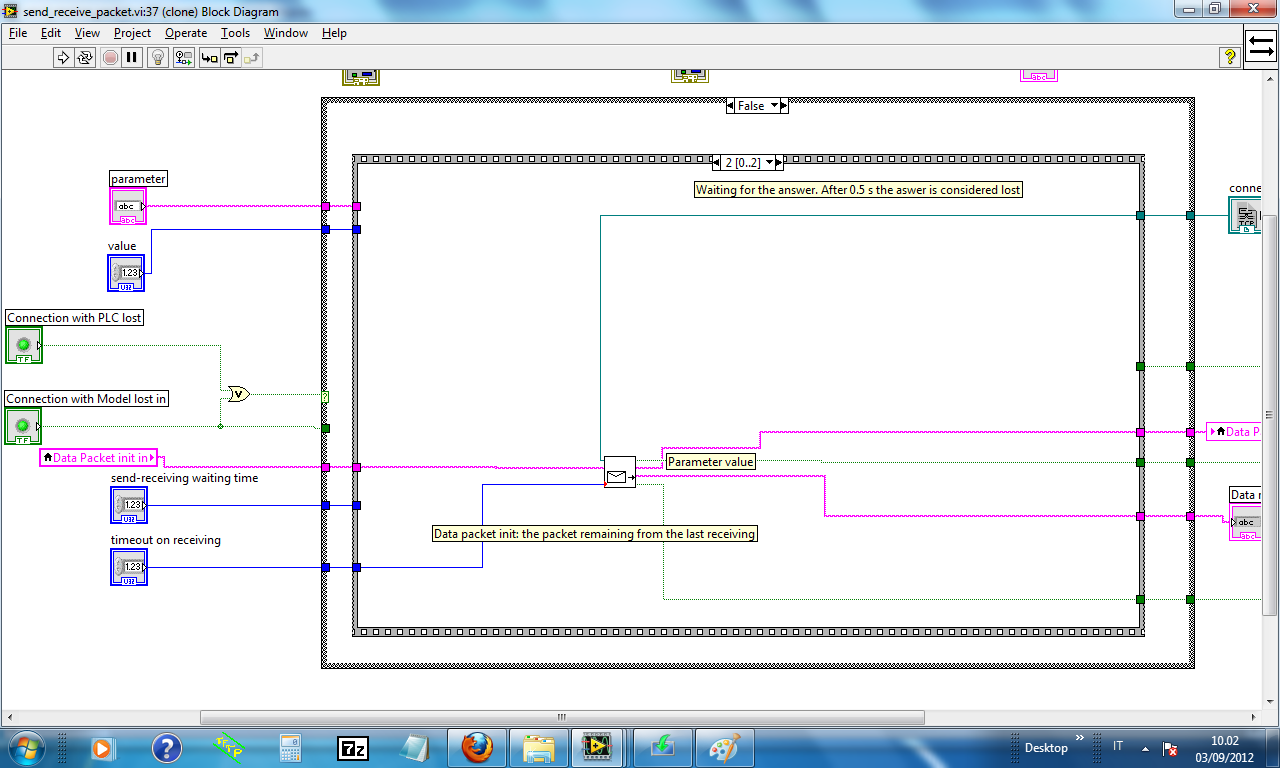This screenshot has width=1280, height=768.
Task: Pause execution with the Pause icon
Action: click(133, 57)
